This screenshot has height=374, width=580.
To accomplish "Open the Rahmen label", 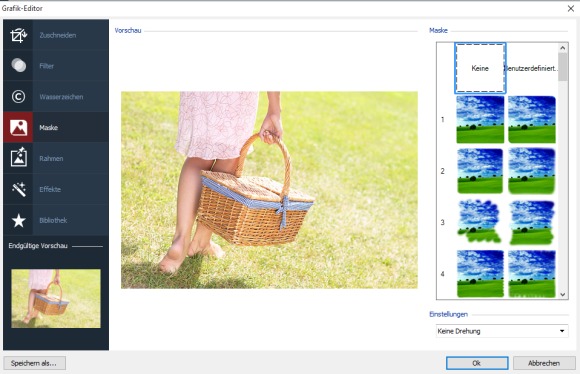I will click(51, 158).
